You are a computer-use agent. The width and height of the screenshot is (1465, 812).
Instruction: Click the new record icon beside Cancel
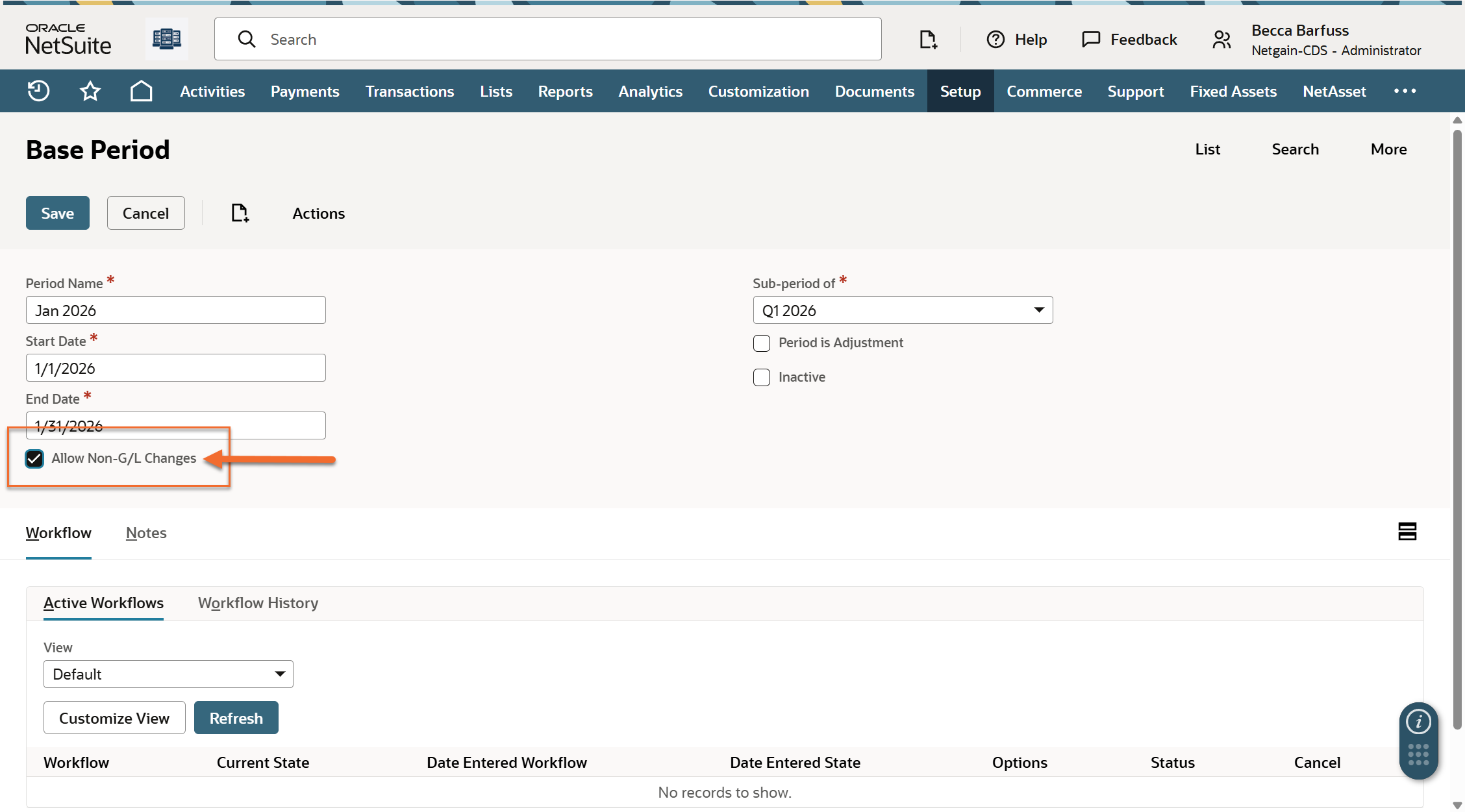tap(240, 213)
